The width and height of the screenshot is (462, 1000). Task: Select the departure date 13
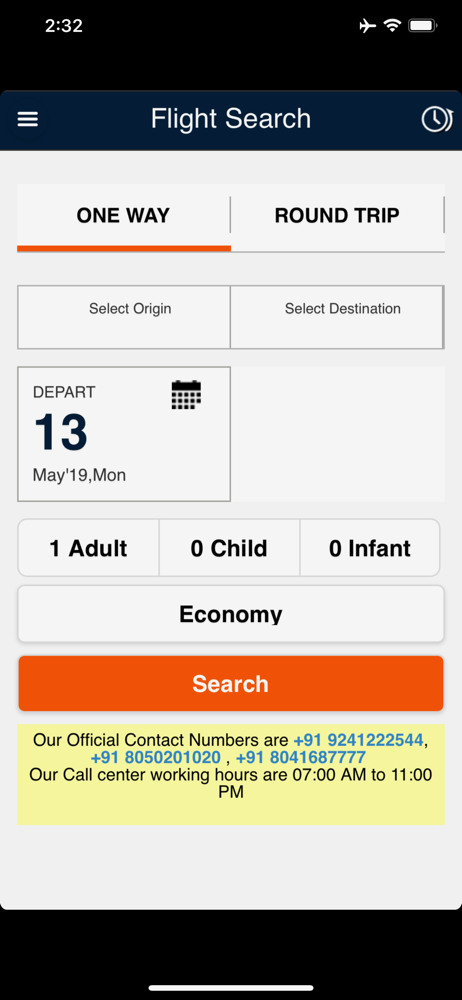pyautogui.click(x=61, y=433)
